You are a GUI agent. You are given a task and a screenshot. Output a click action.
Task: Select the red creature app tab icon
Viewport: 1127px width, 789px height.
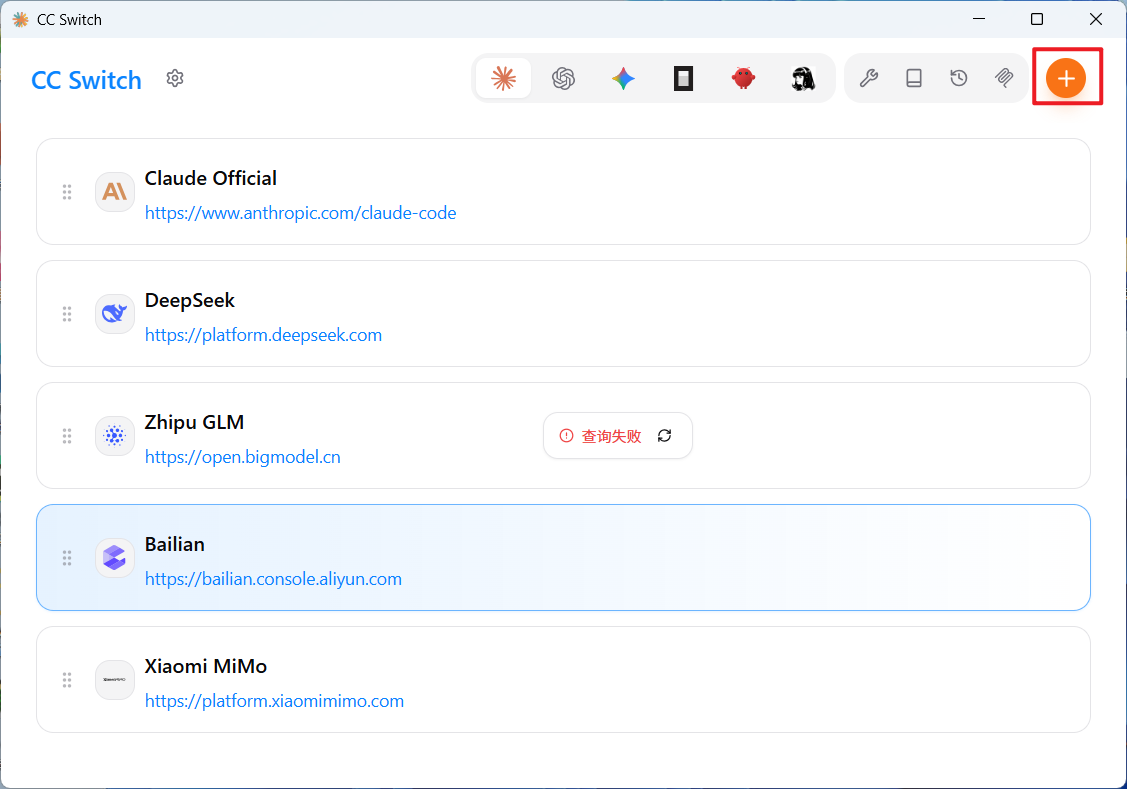pos(743,78)
